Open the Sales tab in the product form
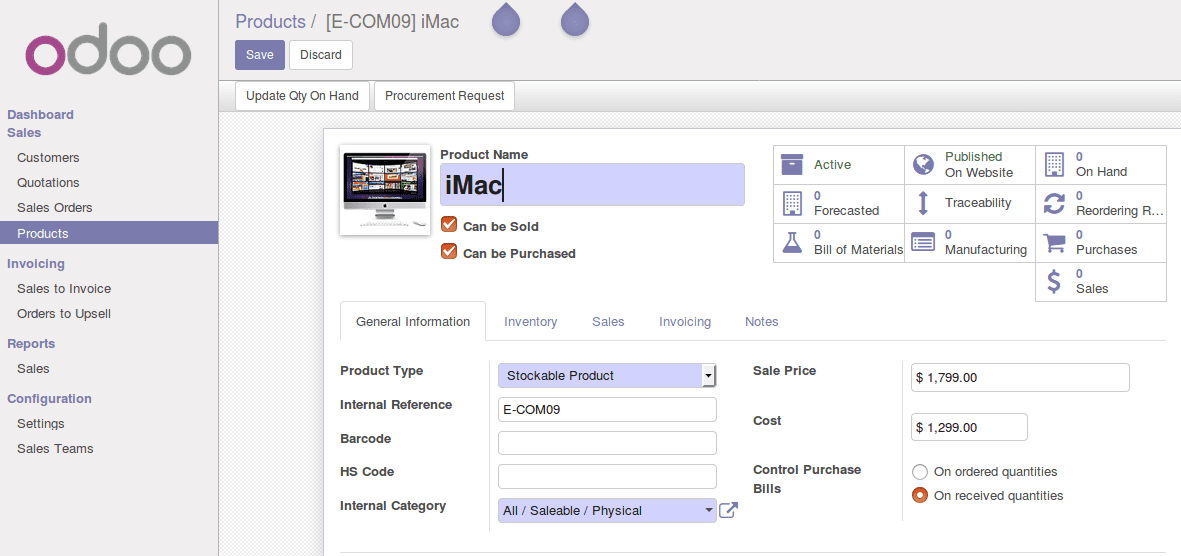1181x556 pixels. click(x=608, y=322)
